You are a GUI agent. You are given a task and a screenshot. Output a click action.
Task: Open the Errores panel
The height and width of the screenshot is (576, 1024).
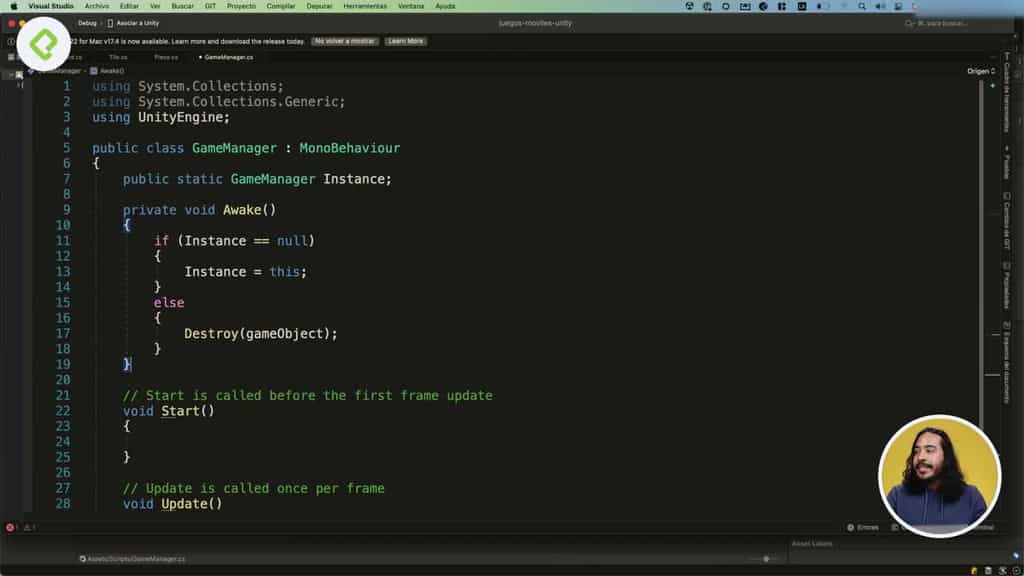coord(863,528)
